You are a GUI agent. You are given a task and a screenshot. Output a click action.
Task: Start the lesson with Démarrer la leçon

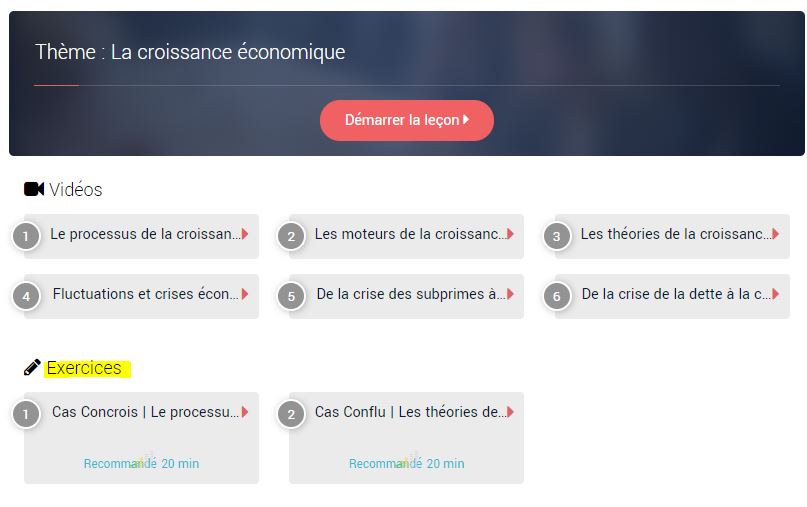406,120
